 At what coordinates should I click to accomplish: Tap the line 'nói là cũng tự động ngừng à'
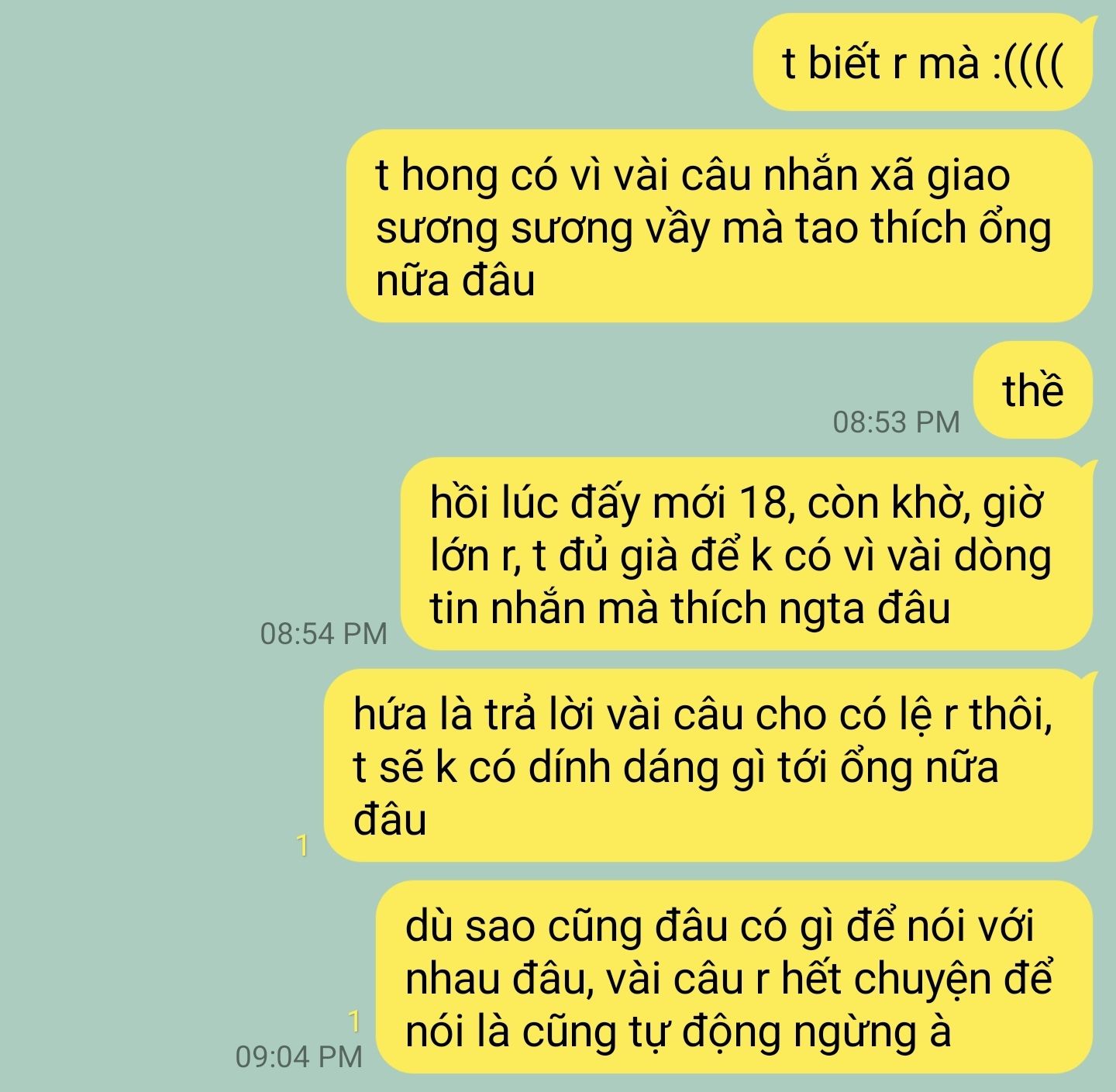tap(678, 1032)
